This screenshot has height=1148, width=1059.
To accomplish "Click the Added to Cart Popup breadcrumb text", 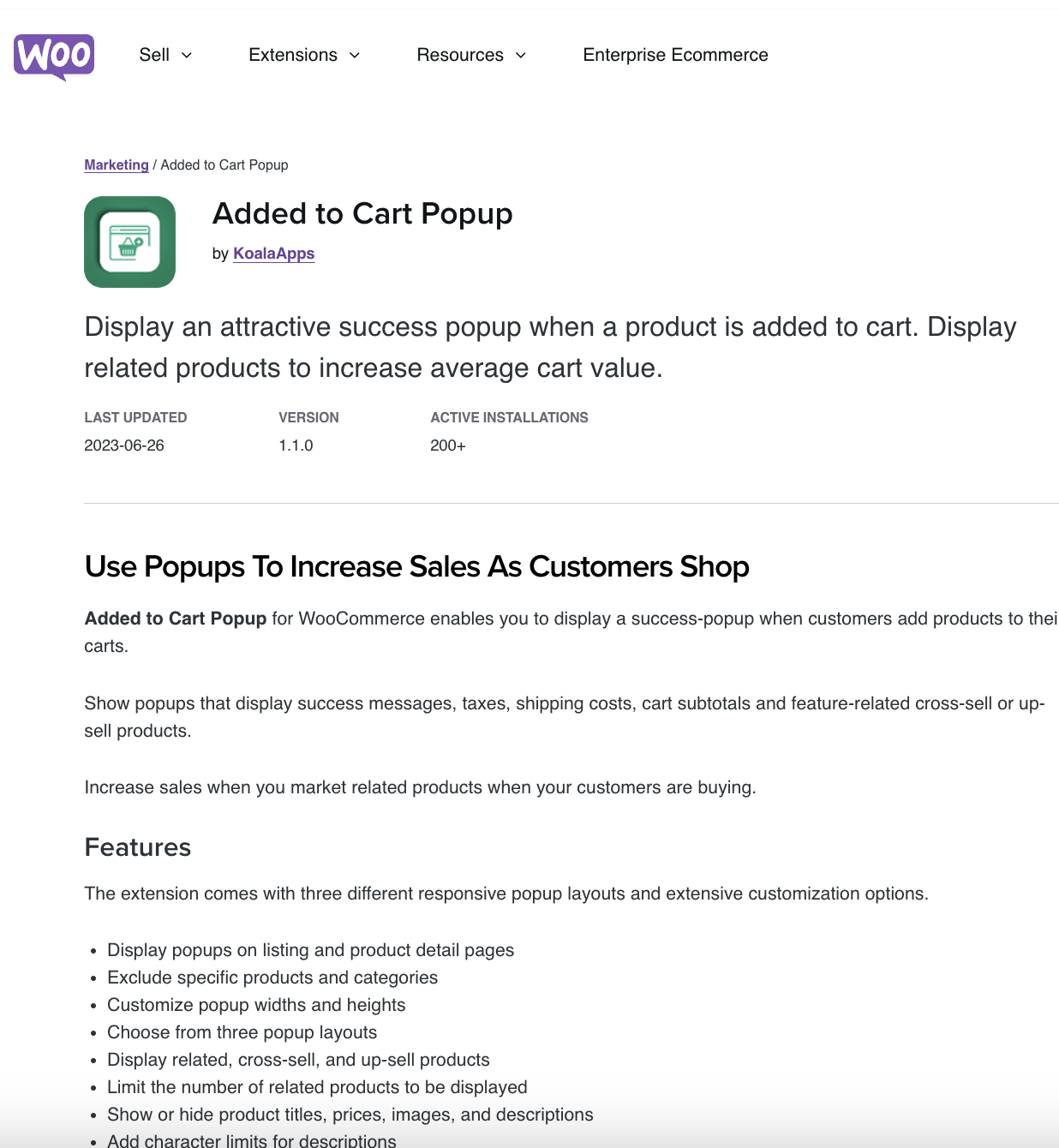I will tap(224, 164).
